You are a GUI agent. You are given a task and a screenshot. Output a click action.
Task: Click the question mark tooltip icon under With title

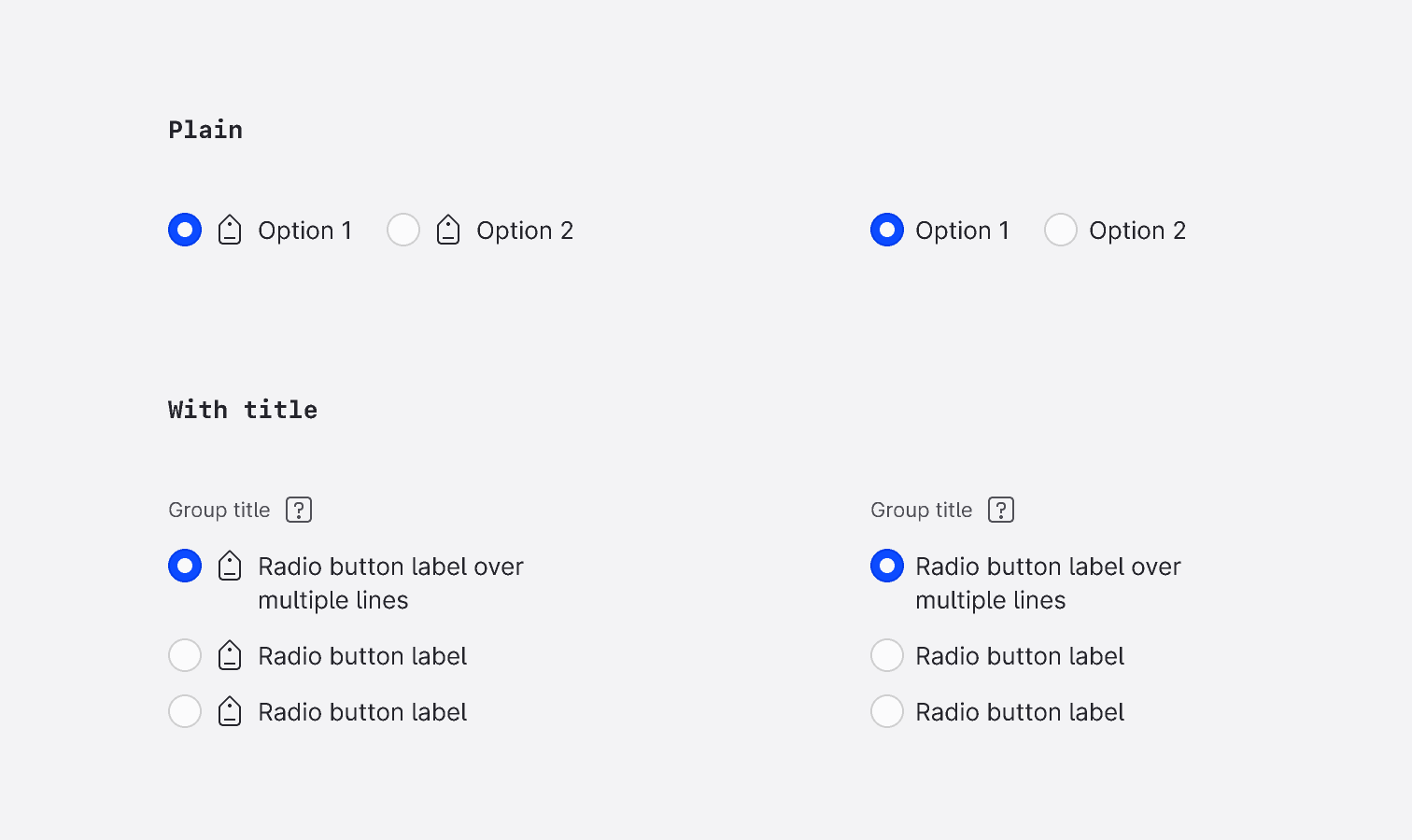pyautogui.click(x=298, y=510)
